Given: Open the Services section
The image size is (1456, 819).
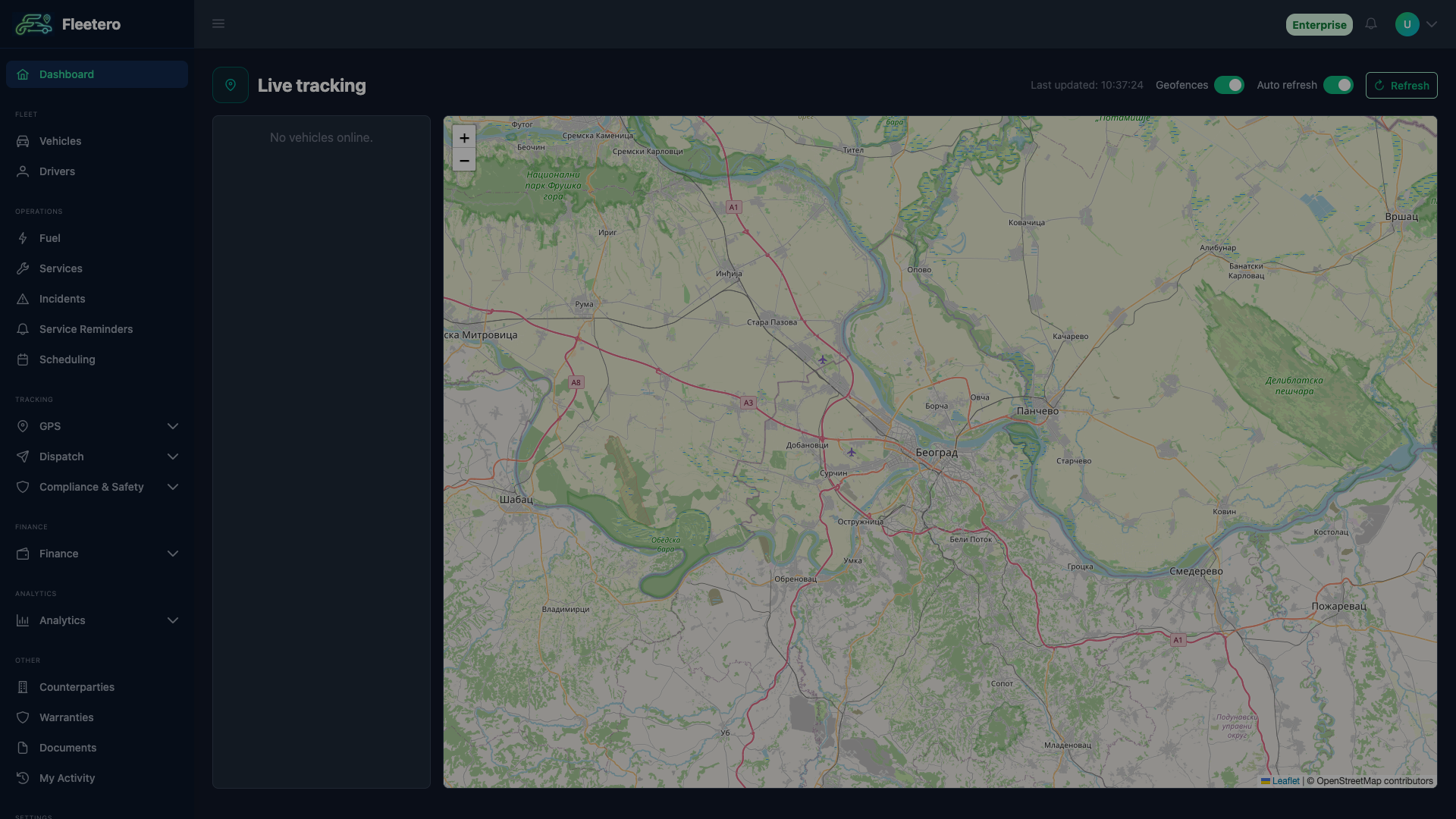Looking at the screenshot, I should click(97, 268).
